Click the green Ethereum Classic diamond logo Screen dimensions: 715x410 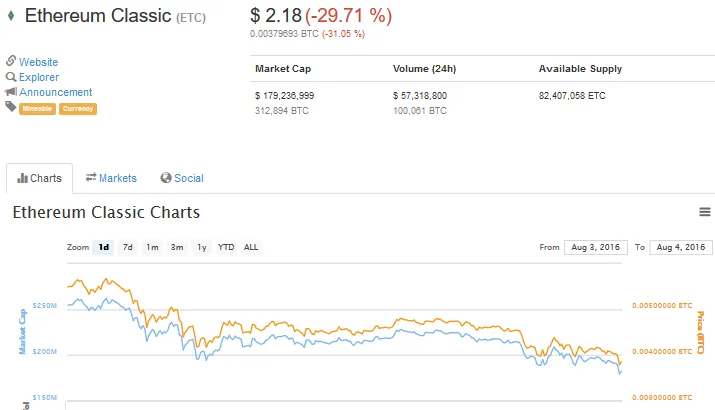click(11, 16)
